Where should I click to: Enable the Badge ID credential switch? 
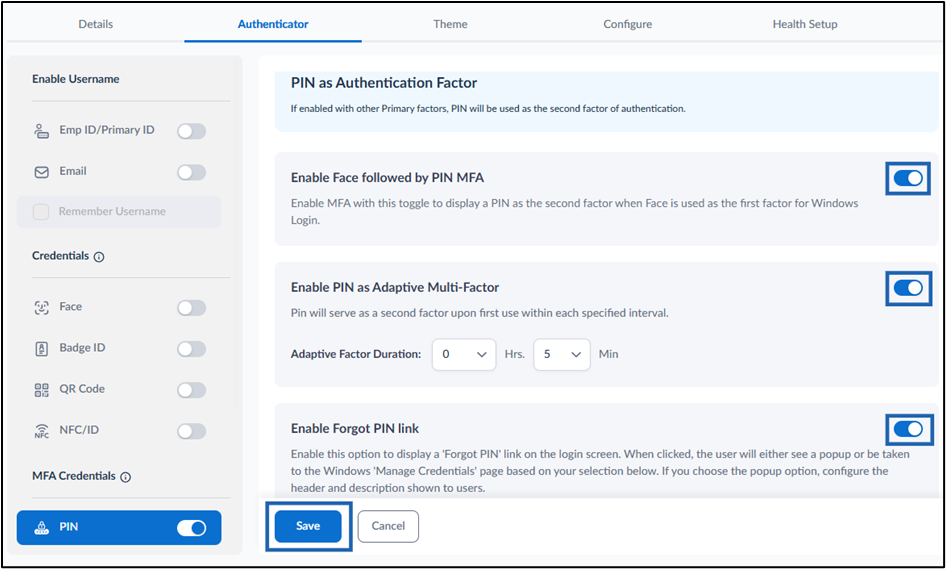191,349
